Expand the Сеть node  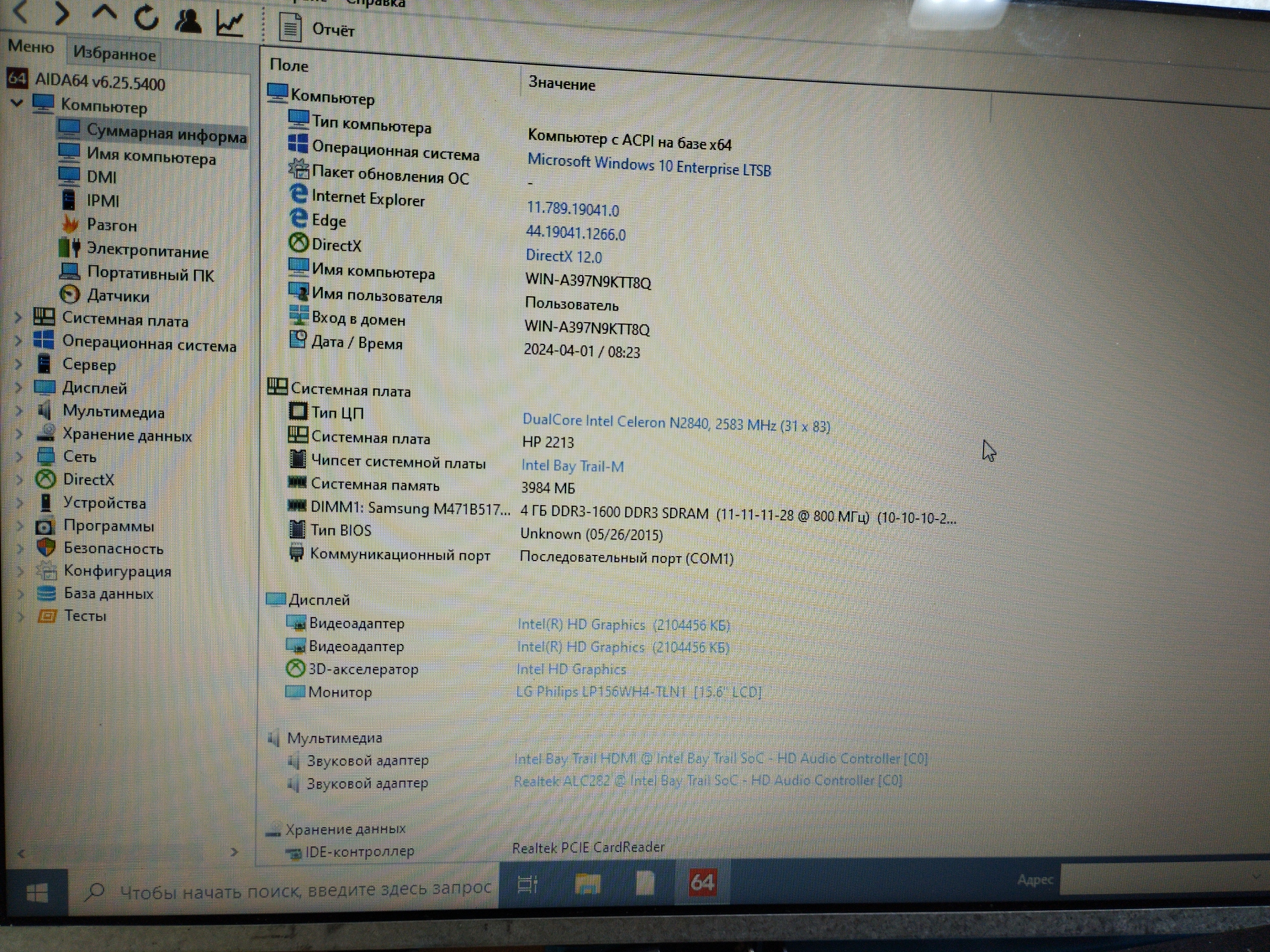click(x=19, y=456)
